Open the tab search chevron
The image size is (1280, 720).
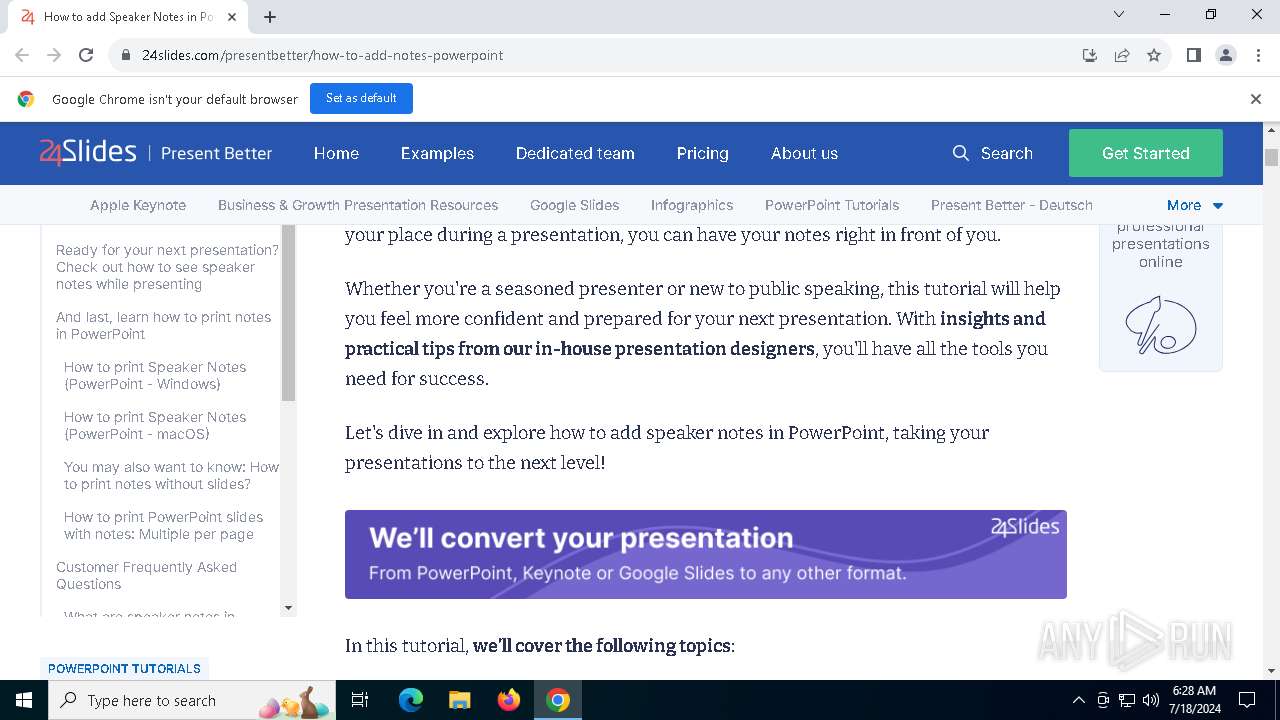point(1119,14)
